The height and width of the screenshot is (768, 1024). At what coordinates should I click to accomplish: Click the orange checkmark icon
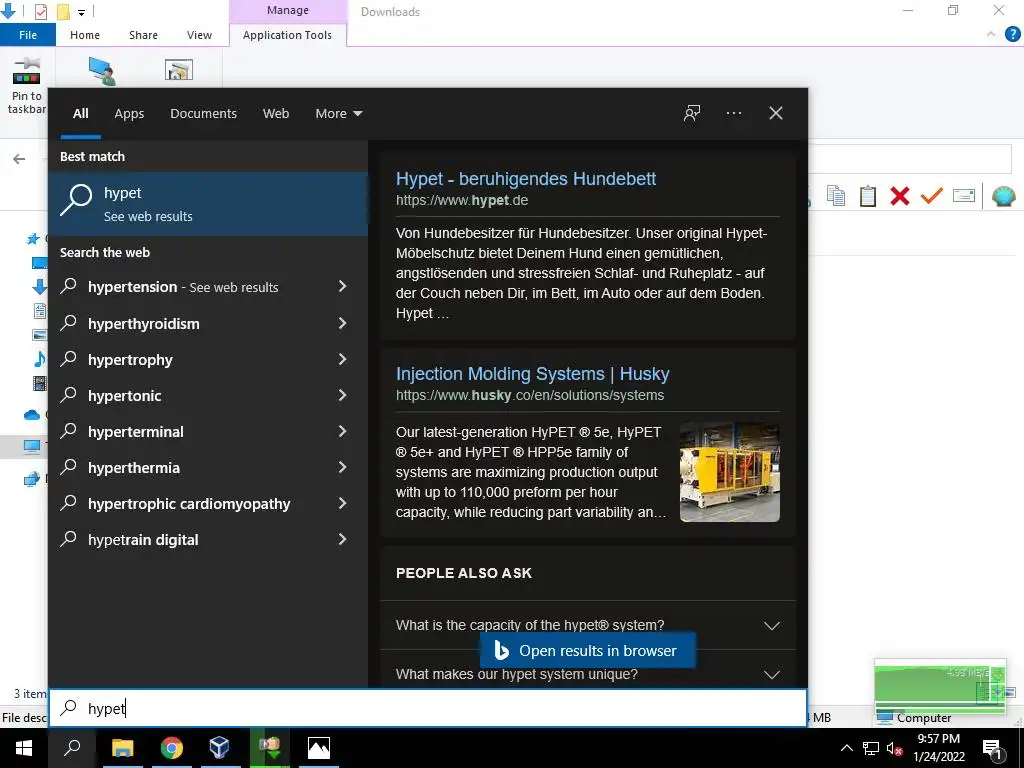pos(931,195)
